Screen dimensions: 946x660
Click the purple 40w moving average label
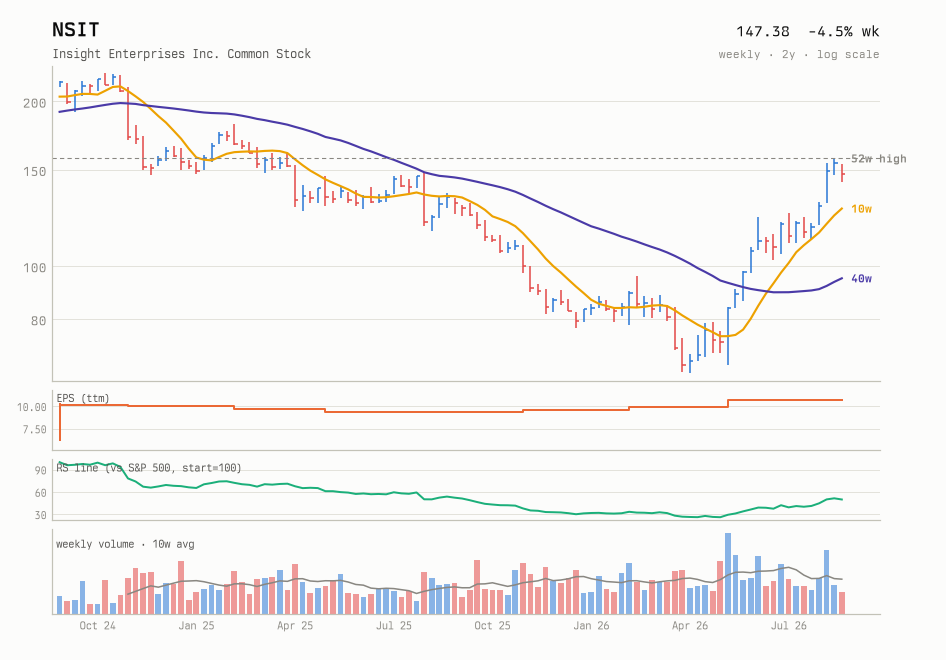coord(862,278)
